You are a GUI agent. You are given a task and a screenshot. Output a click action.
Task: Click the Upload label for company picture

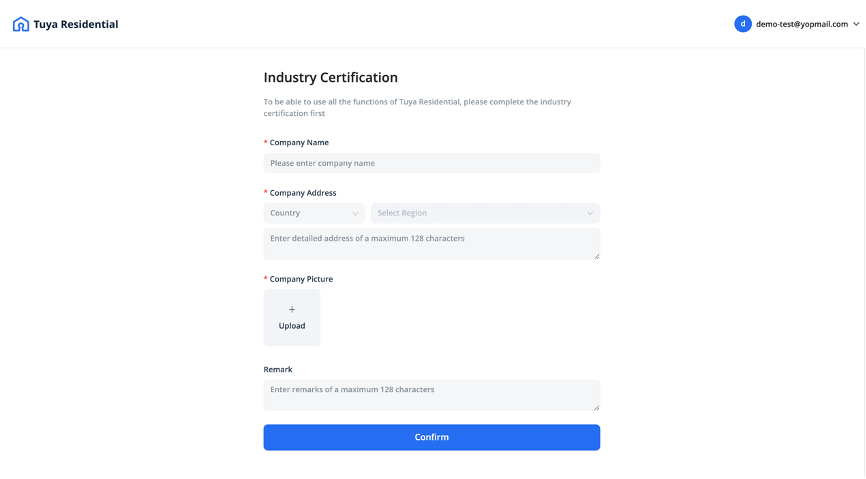pos(292,326)
